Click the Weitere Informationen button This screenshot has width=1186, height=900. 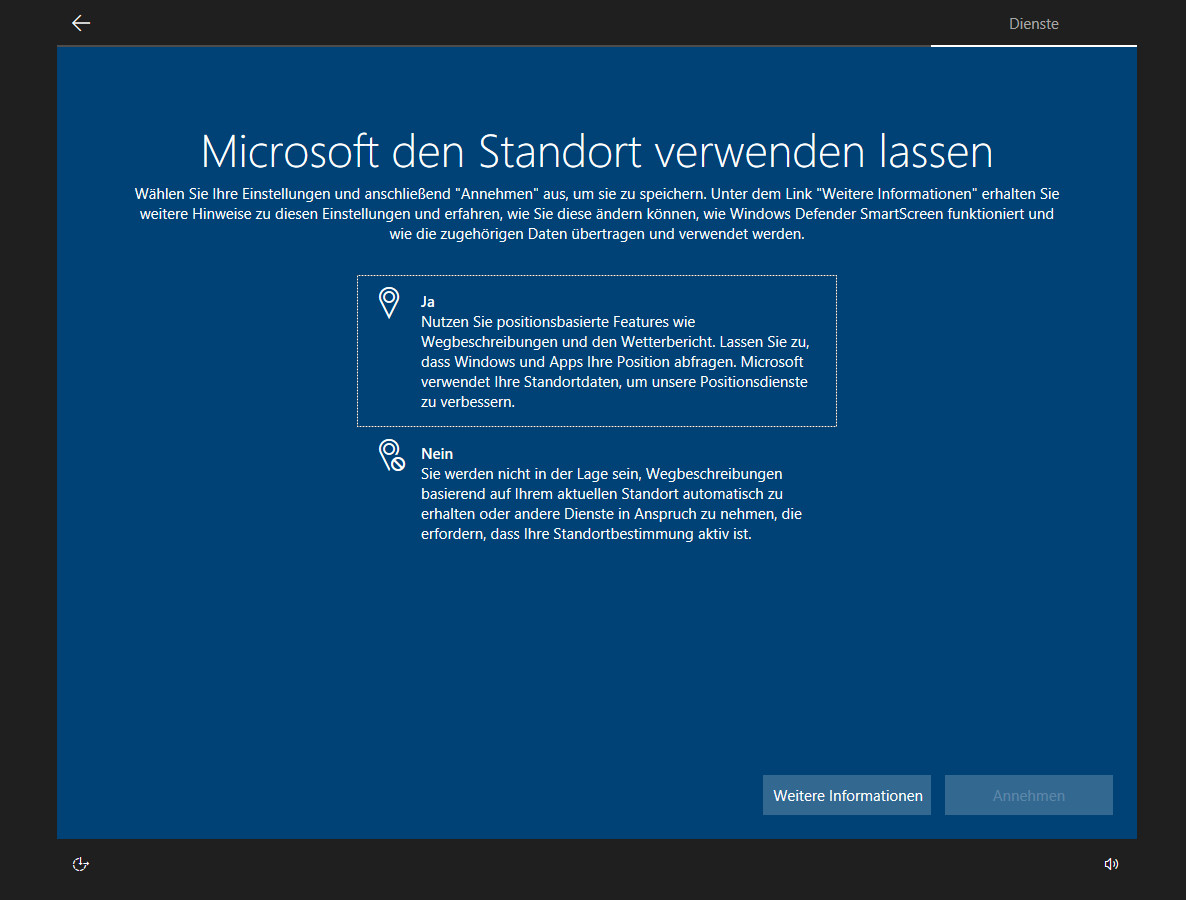[x=847, y=795]
